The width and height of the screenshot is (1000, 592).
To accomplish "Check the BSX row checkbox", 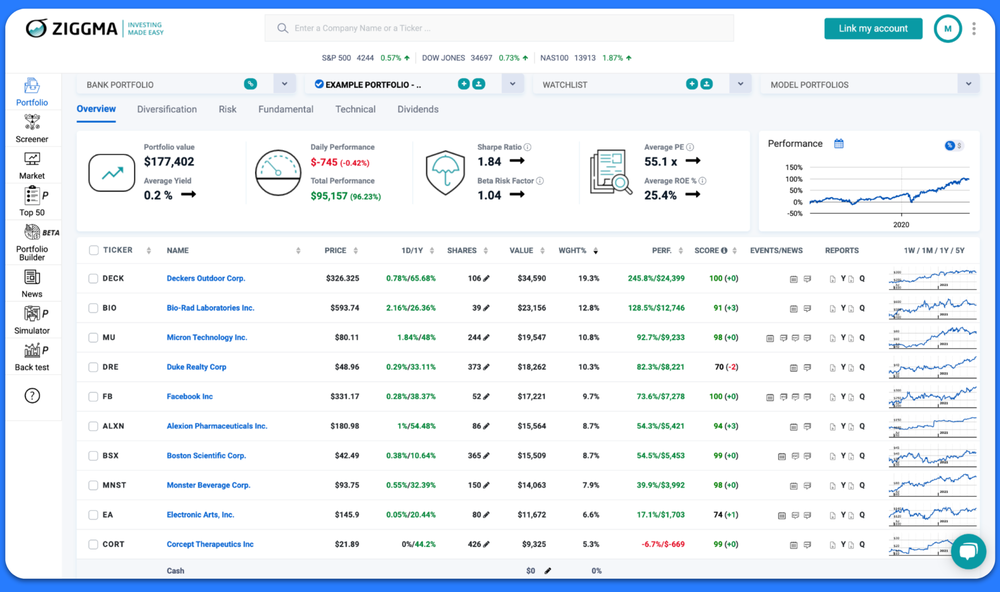I will (93, 456).
